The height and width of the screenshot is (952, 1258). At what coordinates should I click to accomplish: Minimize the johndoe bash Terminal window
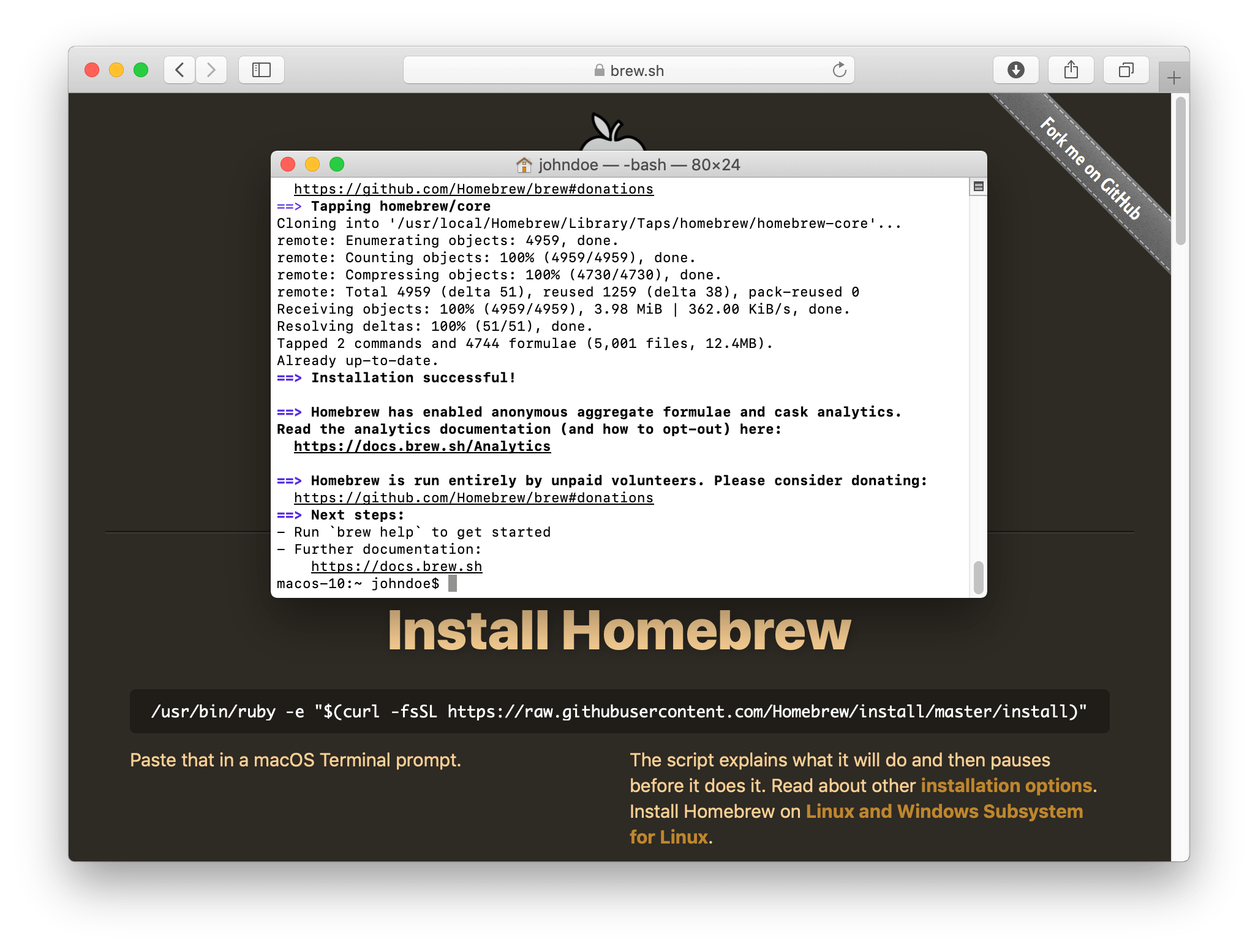pos(312,164)
